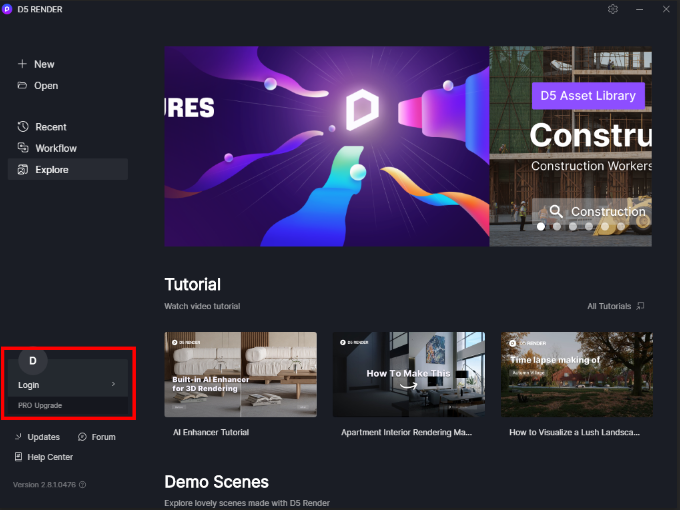Select the second banner carousel dot
This screenshot has height=510, width=680.
557,226
